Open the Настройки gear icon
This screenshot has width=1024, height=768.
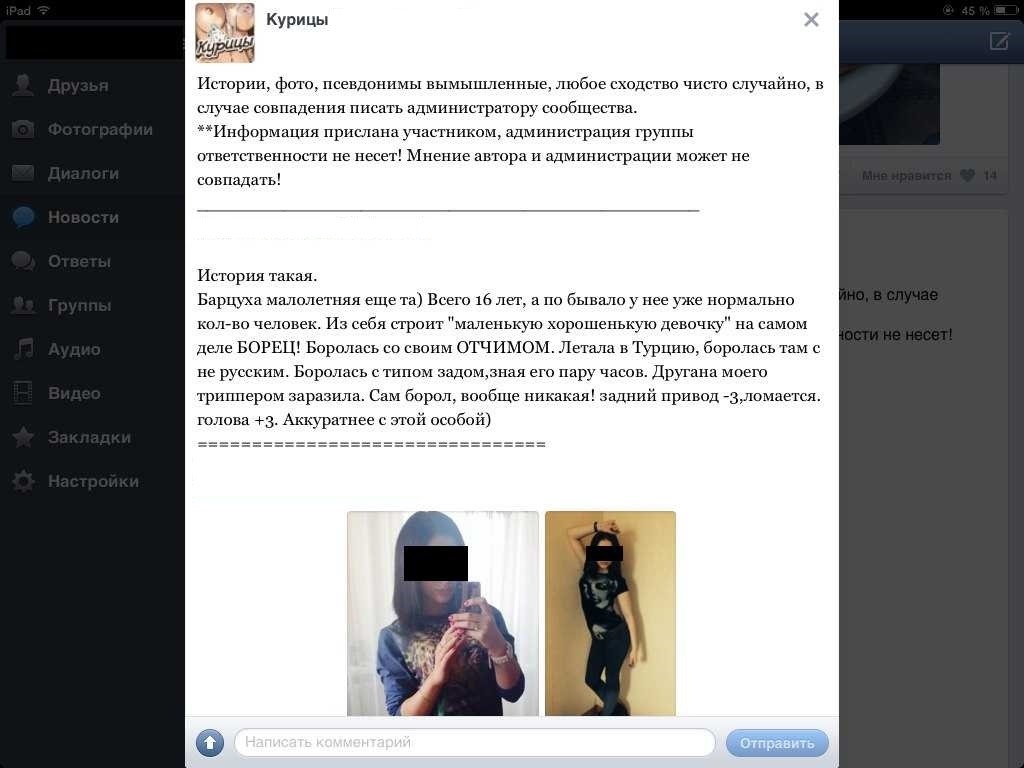(24, 481)
